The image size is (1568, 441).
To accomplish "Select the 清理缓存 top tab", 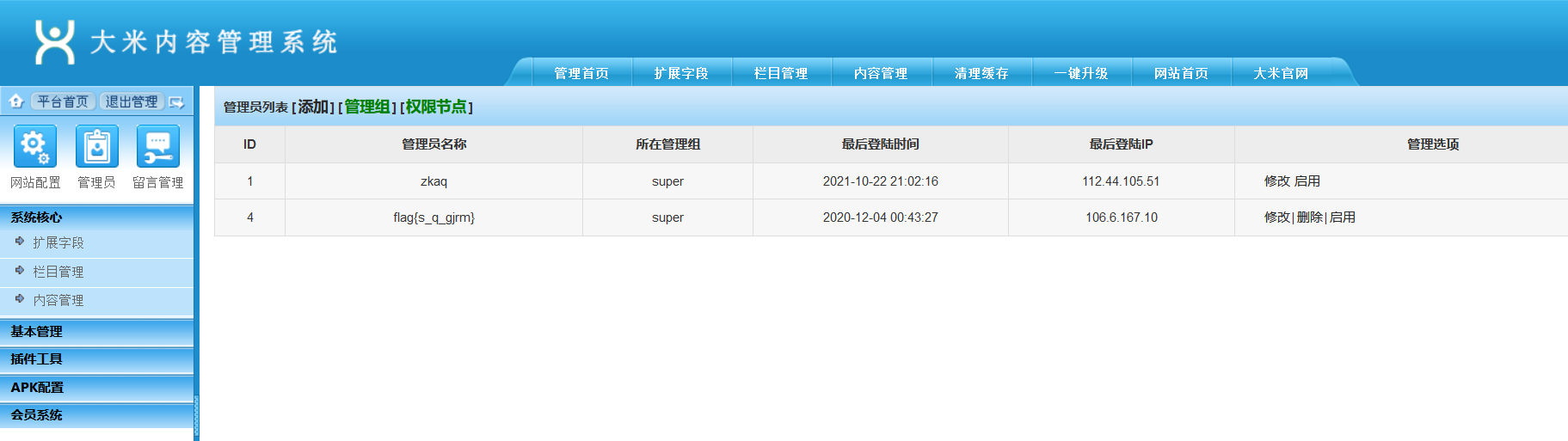I will pyautogui.click(x=981, y=73).
